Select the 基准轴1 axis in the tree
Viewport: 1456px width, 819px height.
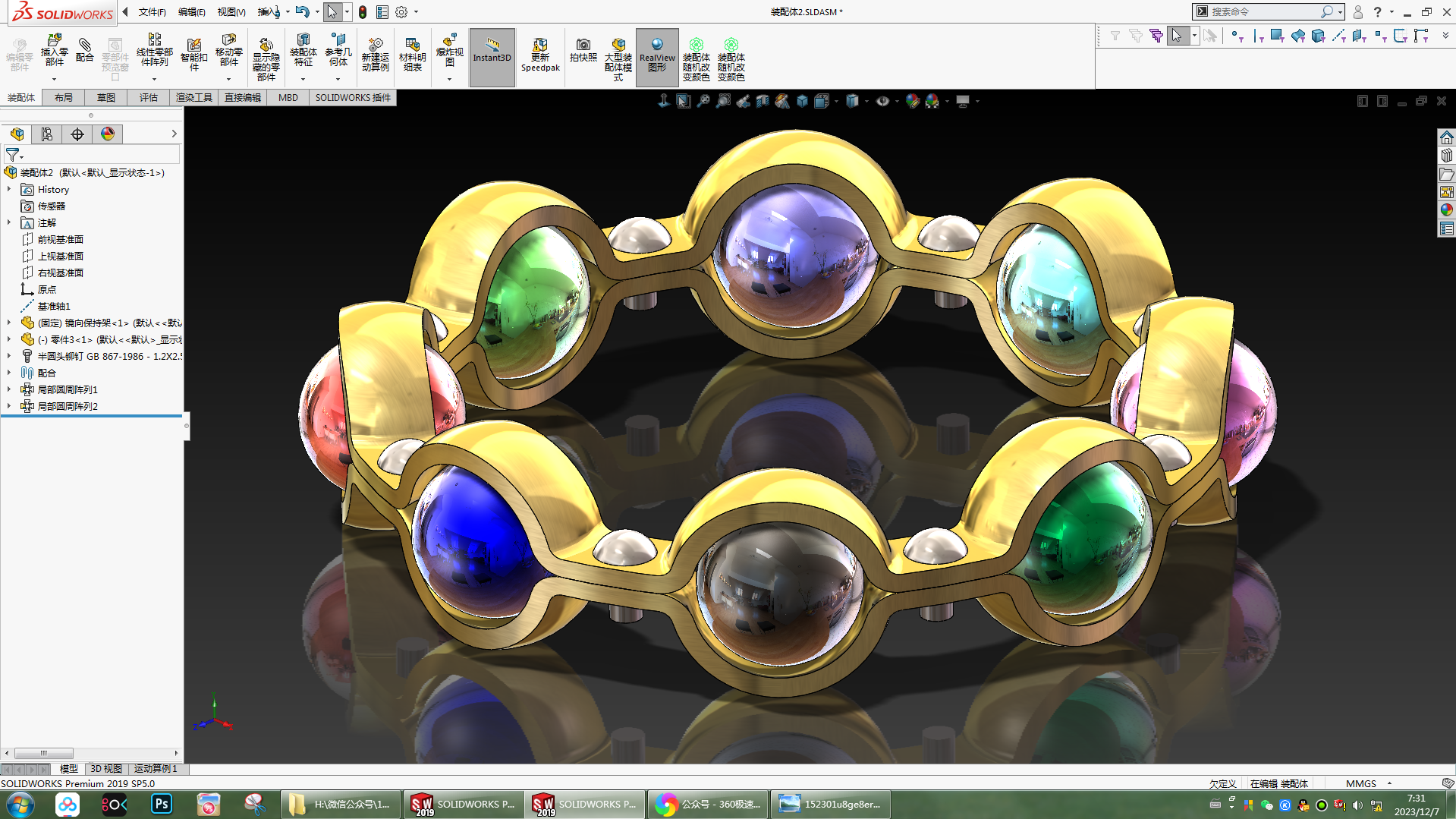pyautogui.click(x=54, y=306)
